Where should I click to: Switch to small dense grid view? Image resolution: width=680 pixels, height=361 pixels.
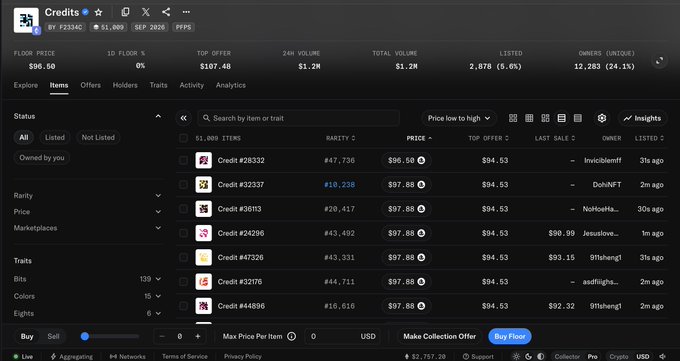(x=529, y=118)
